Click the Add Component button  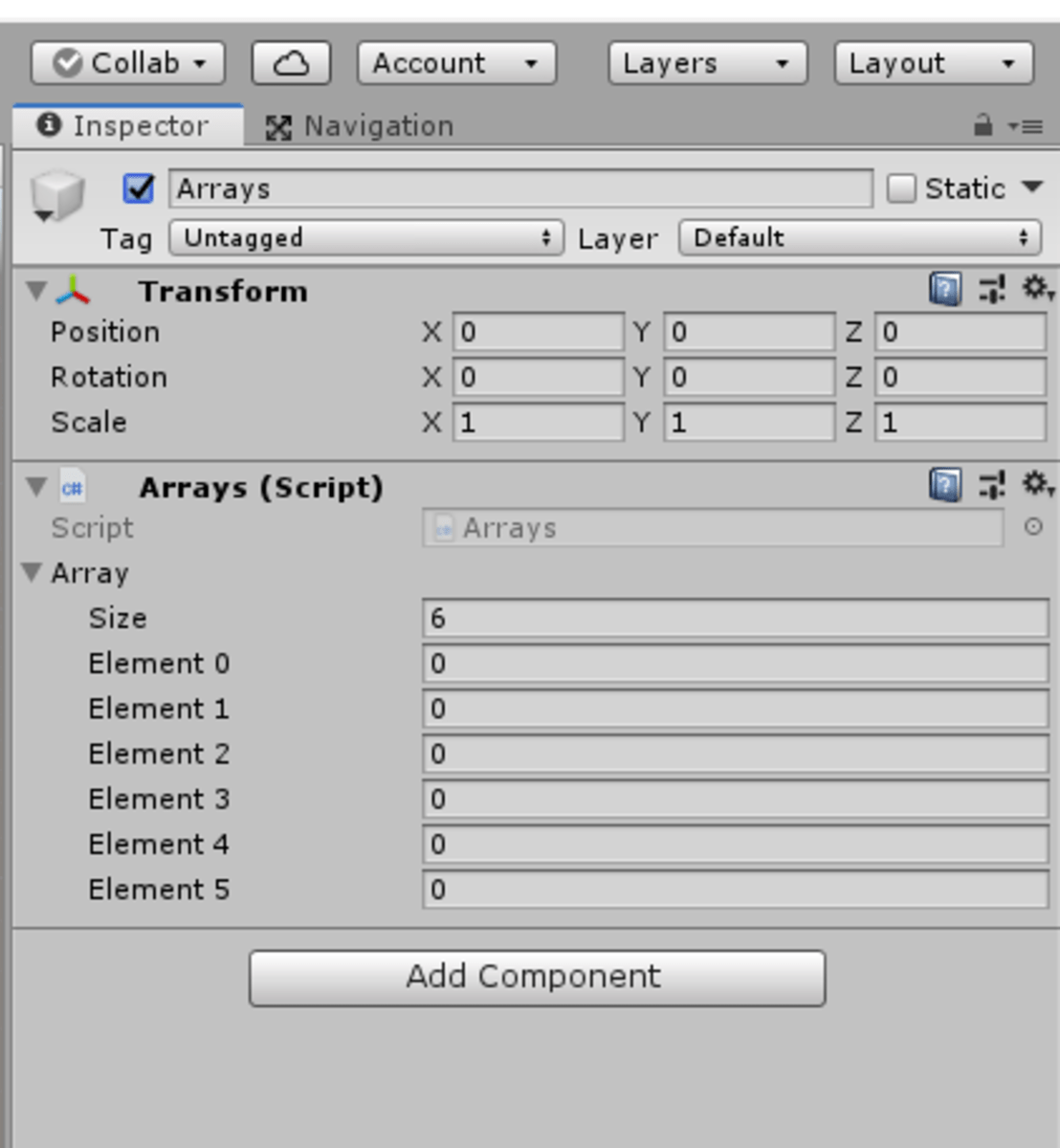coord(537,978)
